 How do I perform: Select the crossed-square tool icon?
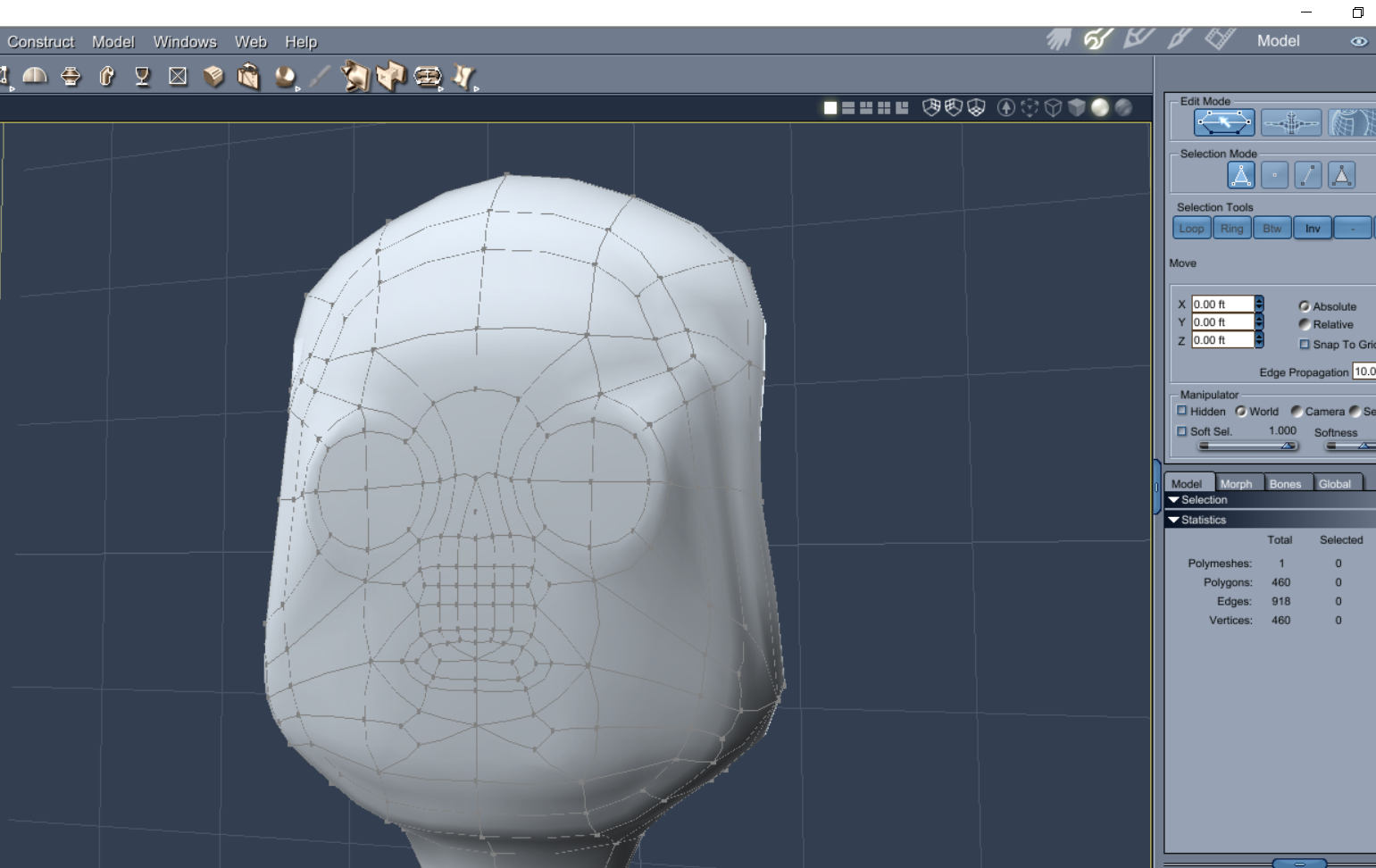178,77
